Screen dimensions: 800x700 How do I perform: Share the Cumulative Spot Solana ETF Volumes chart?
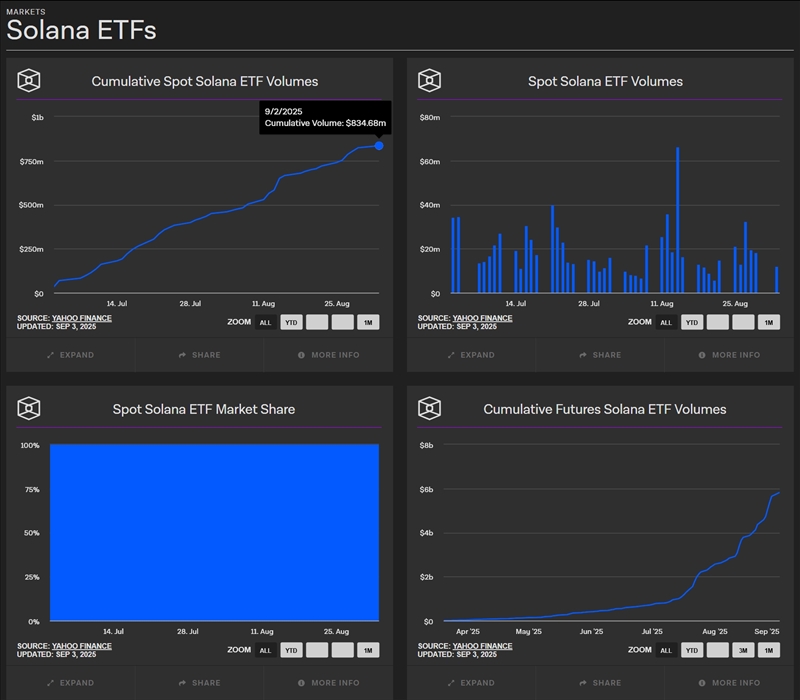coord(199,355)
